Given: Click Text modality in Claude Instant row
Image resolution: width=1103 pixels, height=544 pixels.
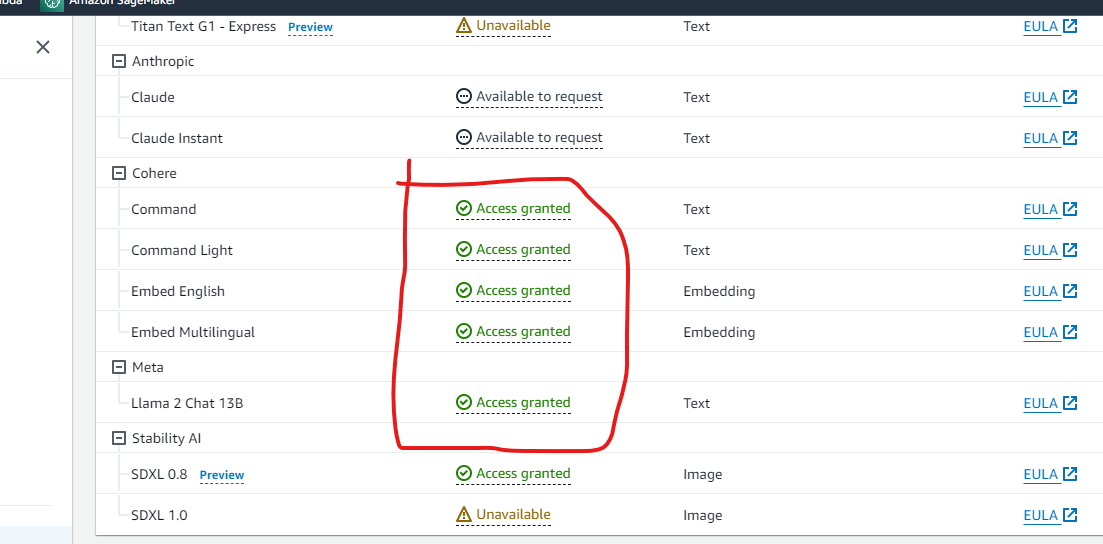Looking at the screenshot, I should tap(696, 138).
